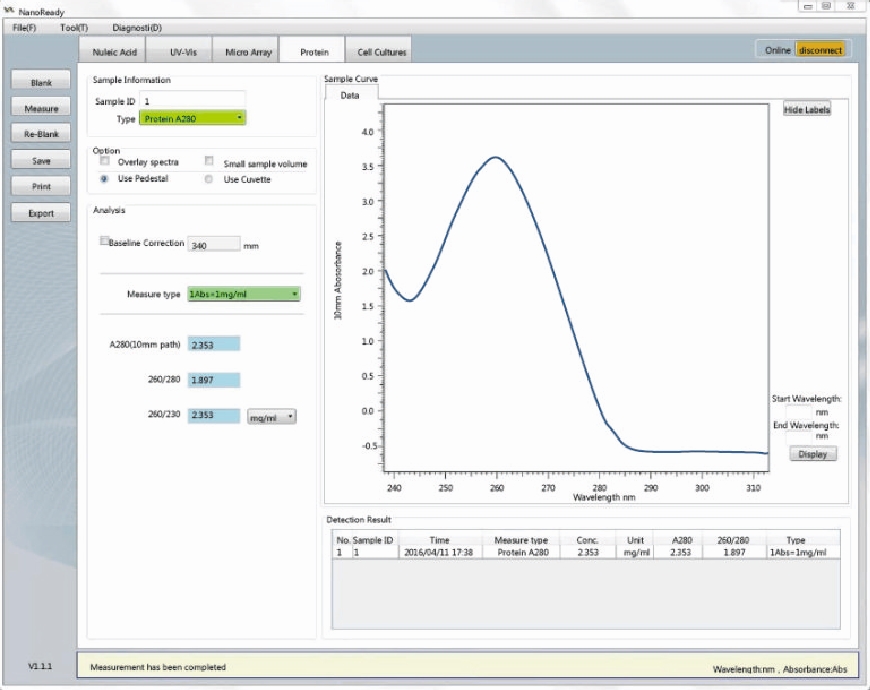Click the Blank button
This screenshot has height=690, width=870.
click(x=41, y=82)
